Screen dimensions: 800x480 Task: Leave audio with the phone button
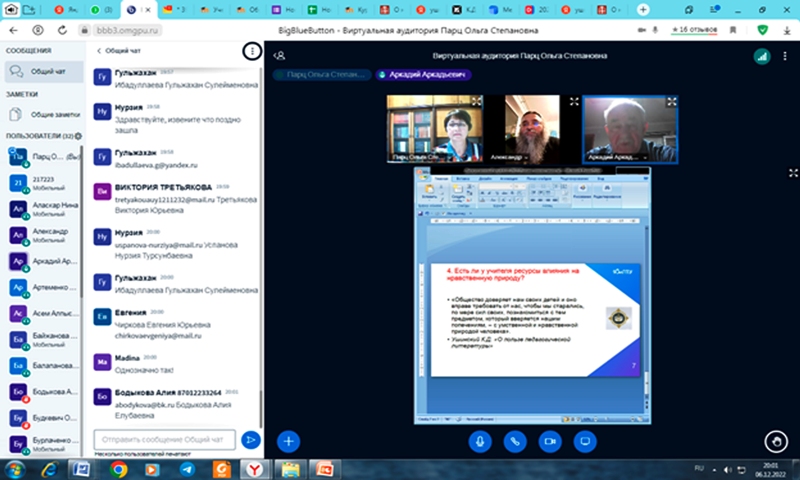(x=515, y=441)
